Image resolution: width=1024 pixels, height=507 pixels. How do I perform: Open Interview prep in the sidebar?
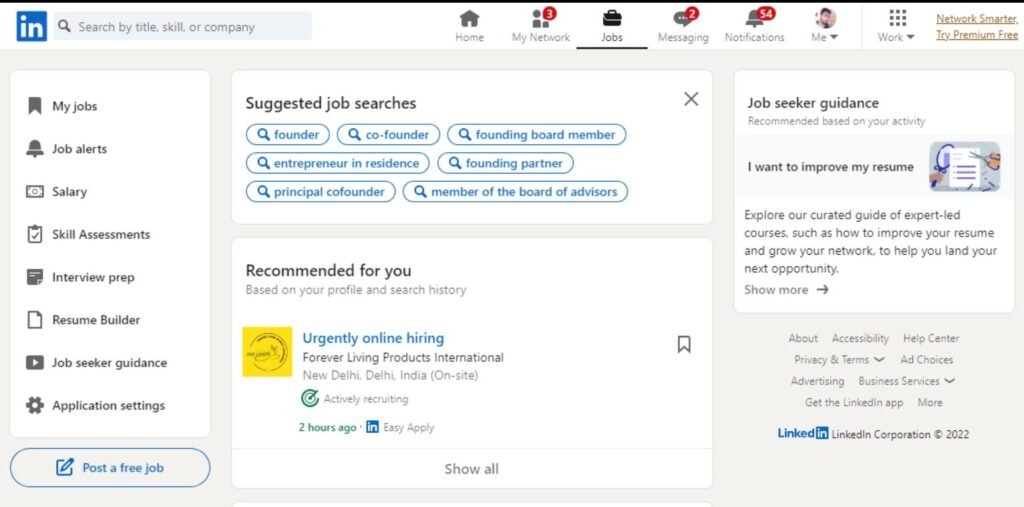[93, 278]
